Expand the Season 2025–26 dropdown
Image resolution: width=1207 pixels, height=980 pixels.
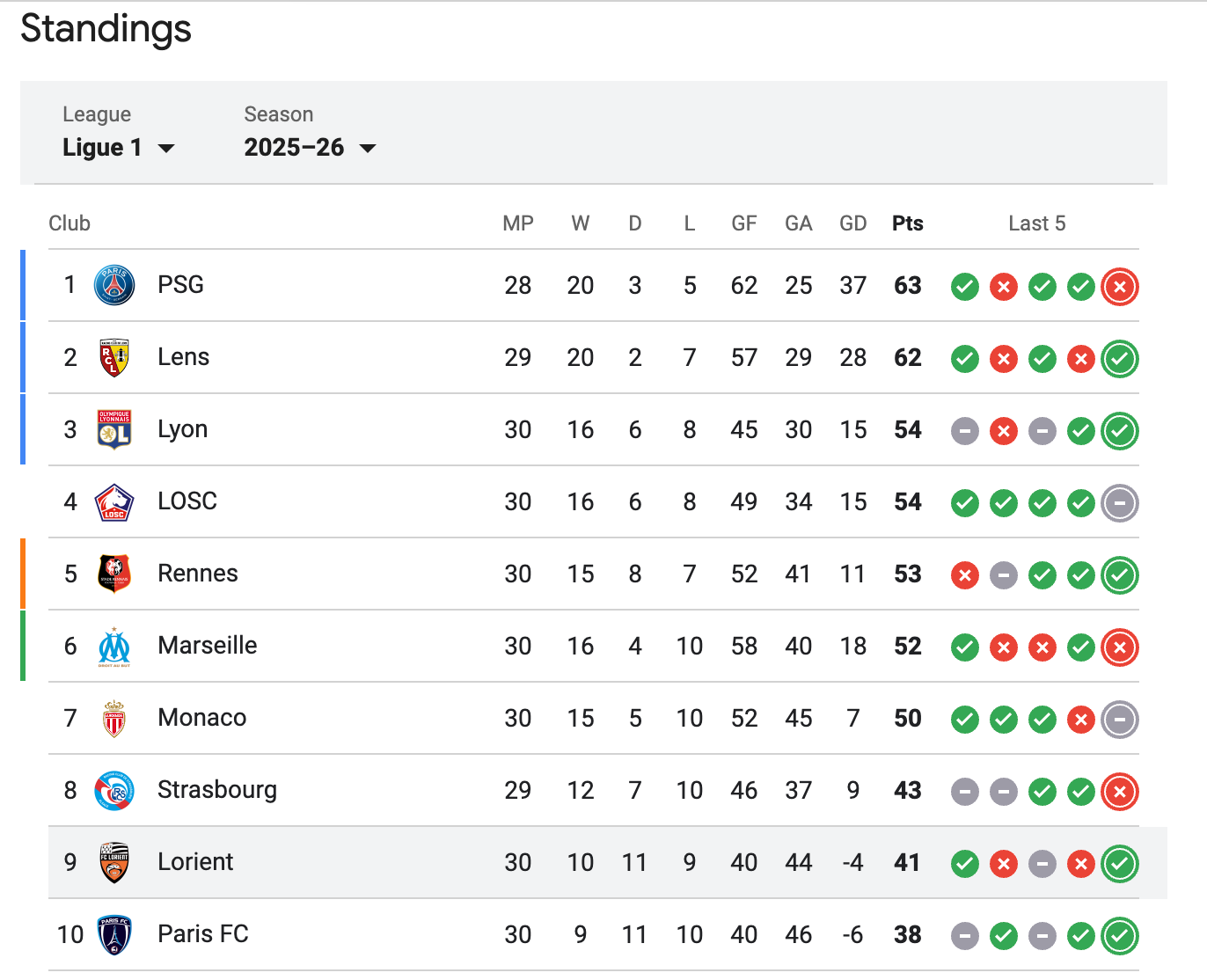(x=310, y=148)
